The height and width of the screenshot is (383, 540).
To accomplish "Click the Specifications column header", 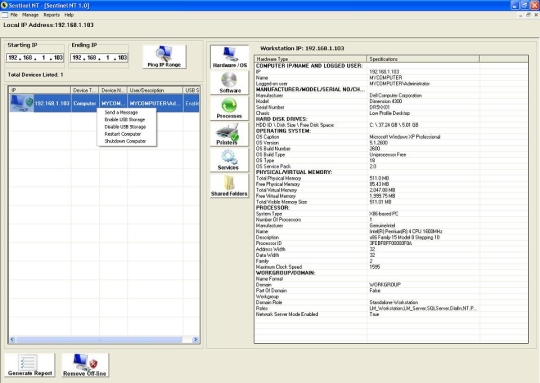I will tap(423, 59).
